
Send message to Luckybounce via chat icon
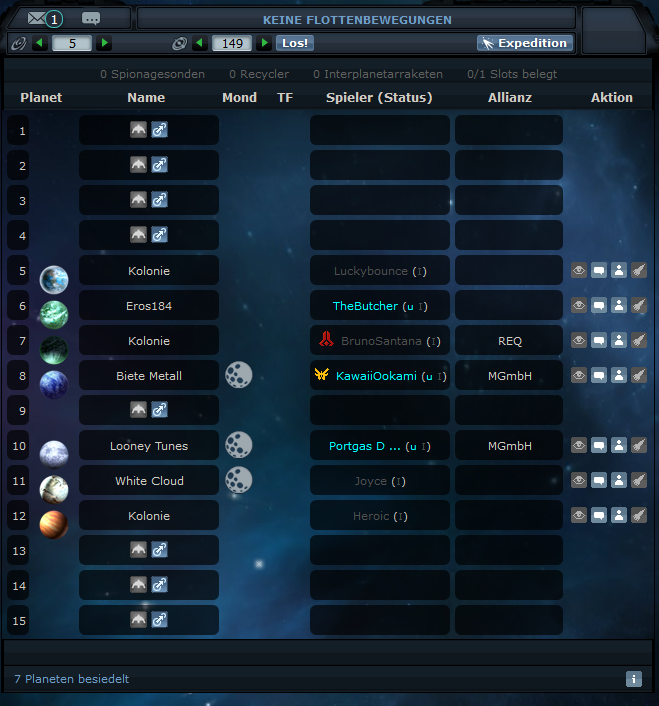tap(599, 270)
